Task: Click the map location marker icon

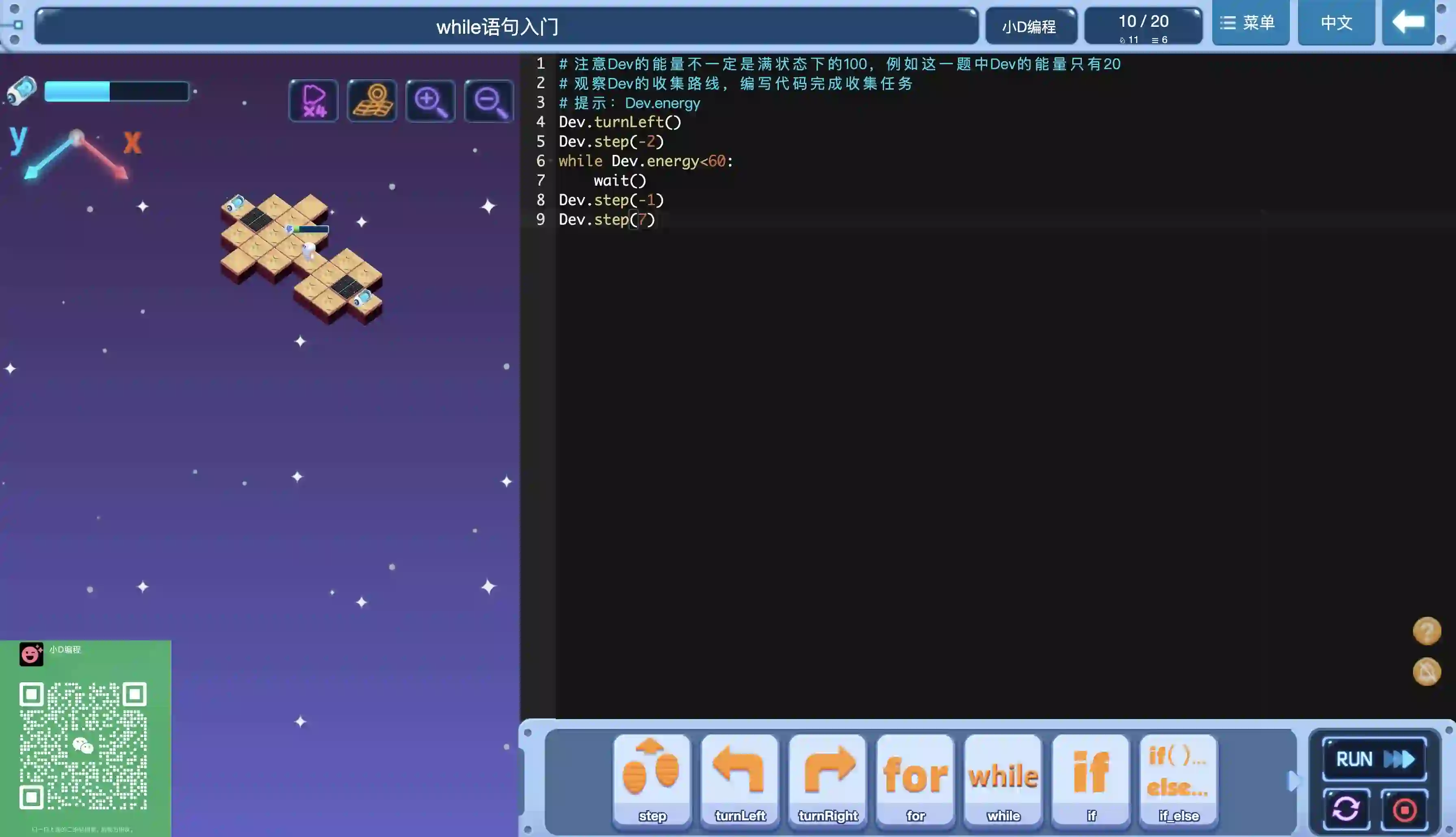Action: 373,101
